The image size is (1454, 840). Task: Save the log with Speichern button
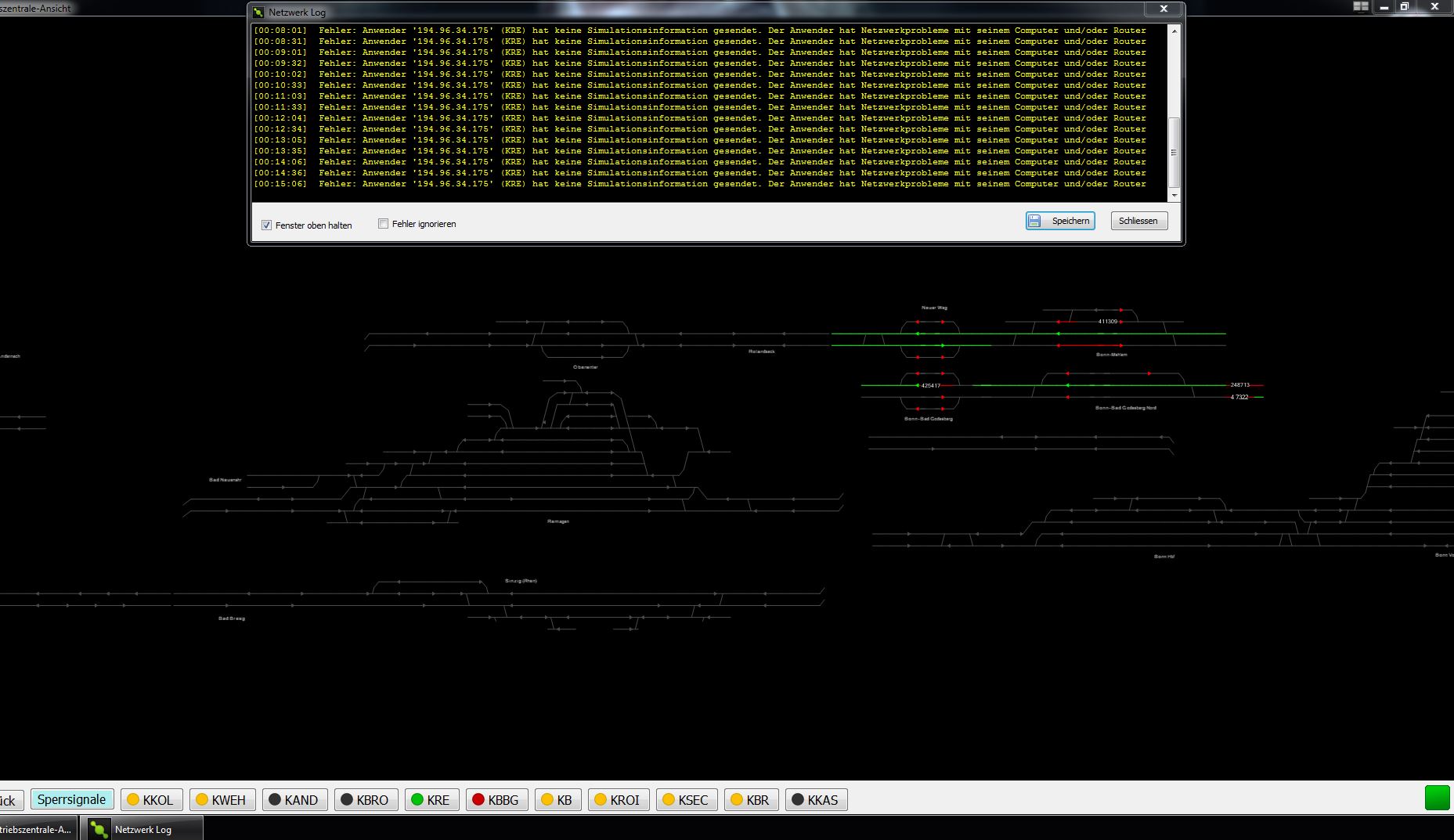pyautogui.click(x=1060, y=221)
